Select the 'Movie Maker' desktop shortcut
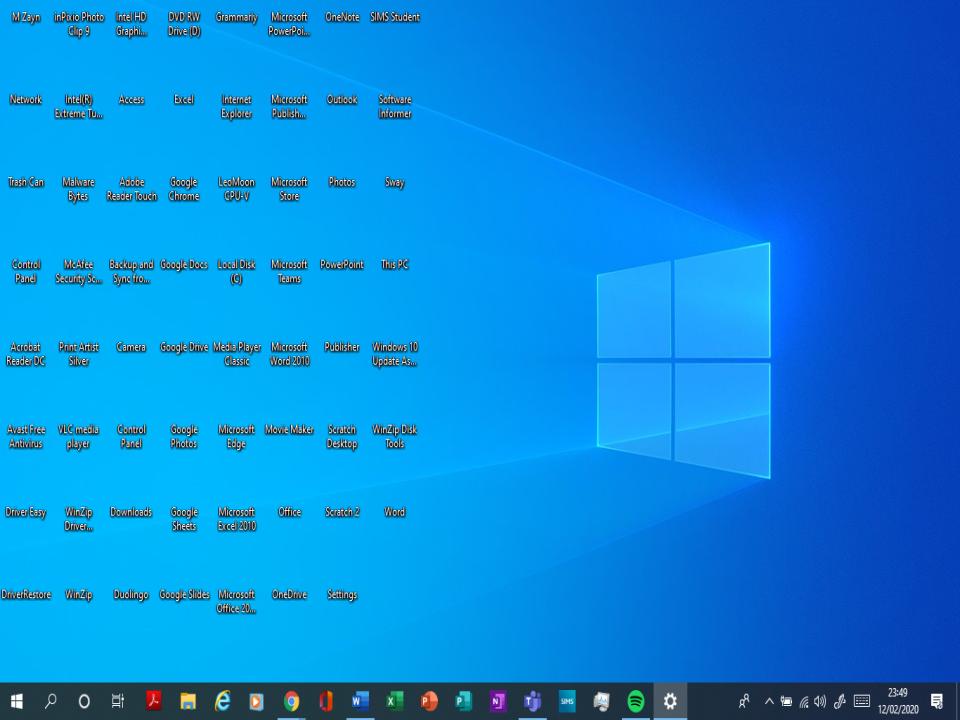Viewport: 960px width, 720px height. point(289,430)
